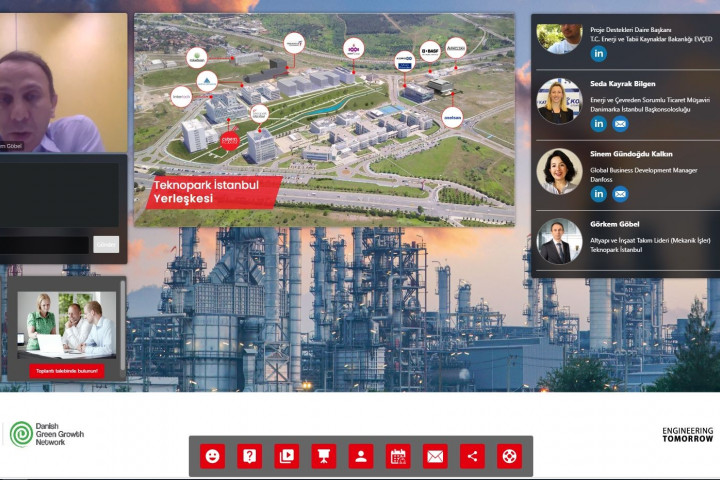The width and height of the screenshot is (720, 480).
Task: Click the envelope icon in bottom toolbar
Action: 435,456
